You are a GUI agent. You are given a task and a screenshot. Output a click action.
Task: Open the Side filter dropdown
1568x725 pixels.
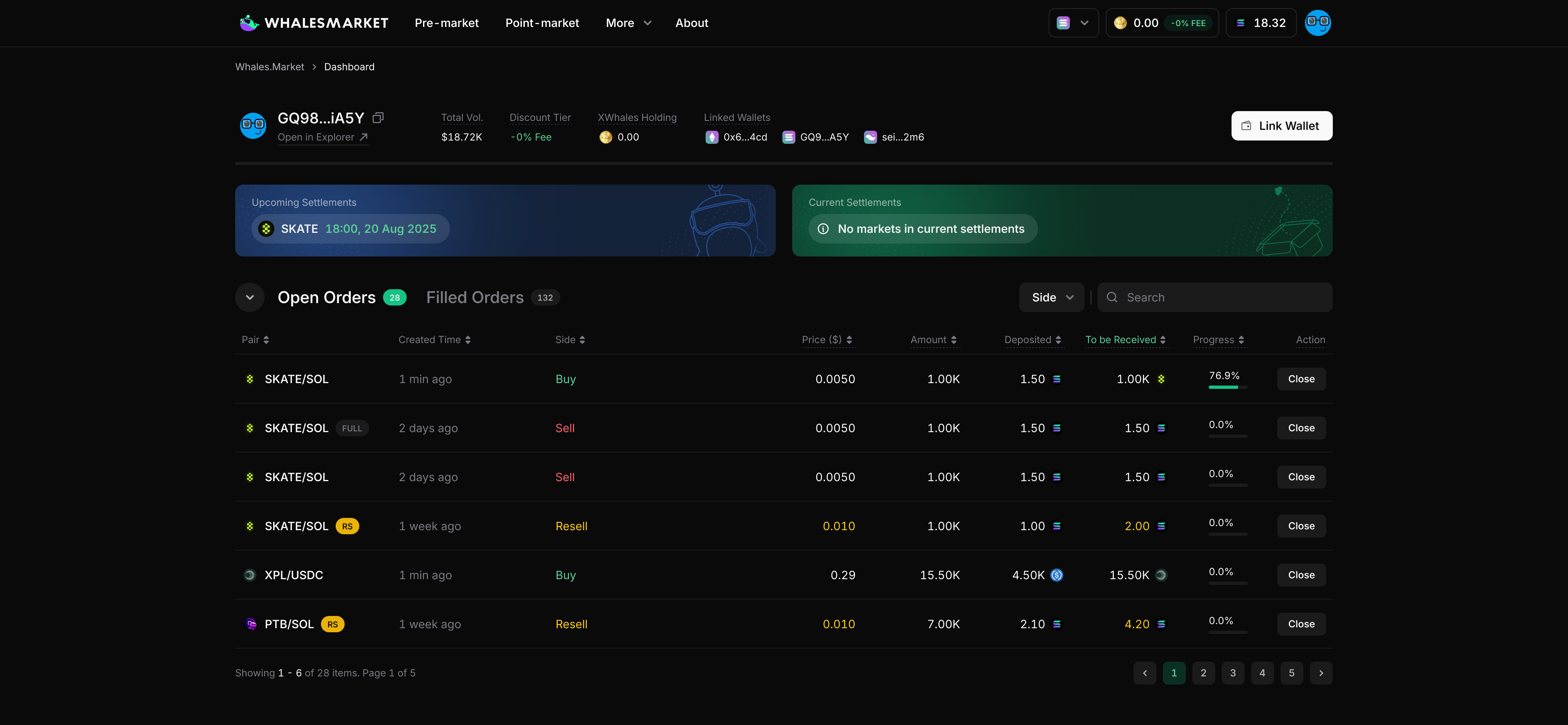[1051, 297]
